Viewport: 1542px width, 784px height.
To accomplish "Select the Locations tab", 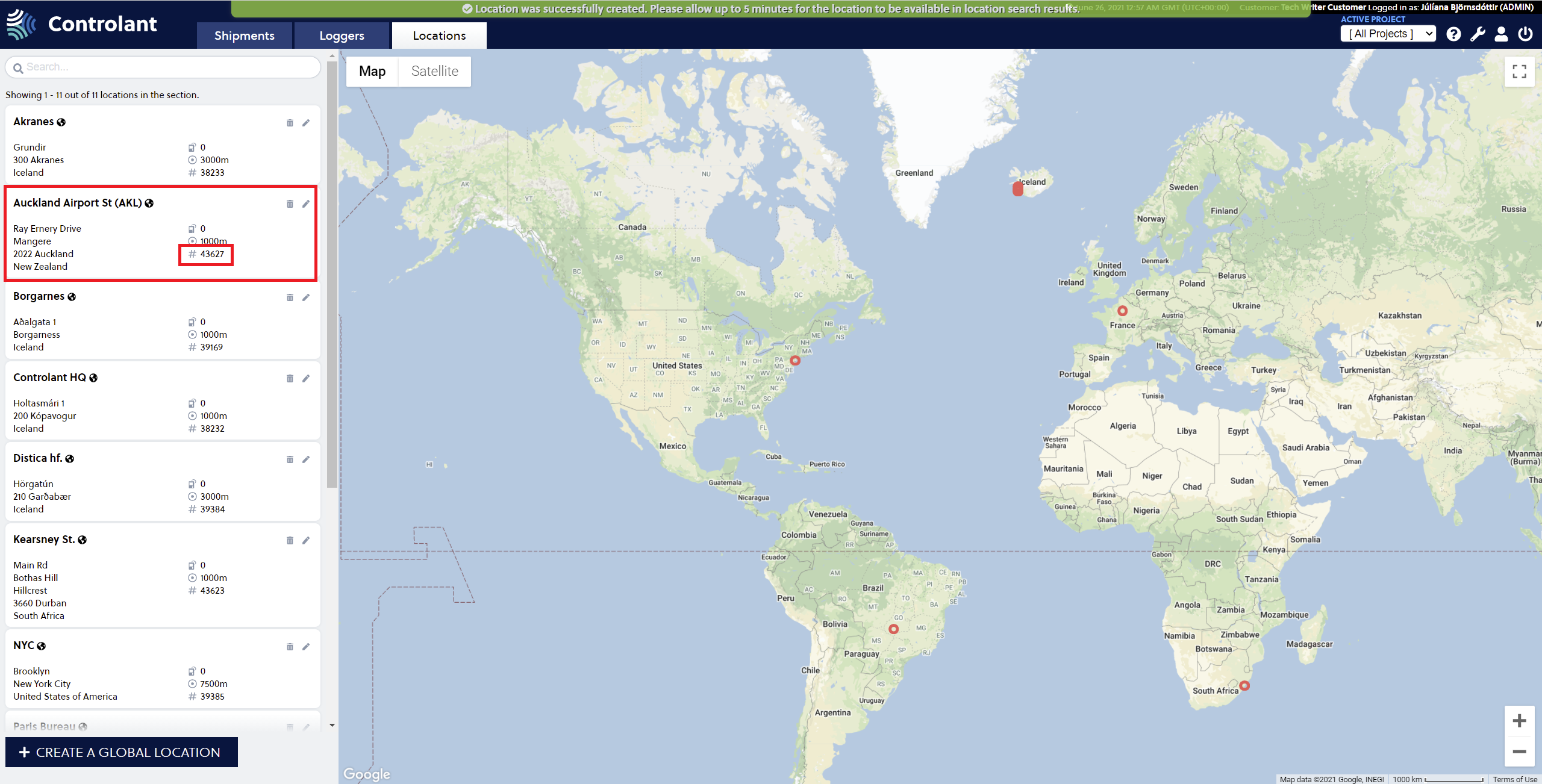I will point(439,36).
